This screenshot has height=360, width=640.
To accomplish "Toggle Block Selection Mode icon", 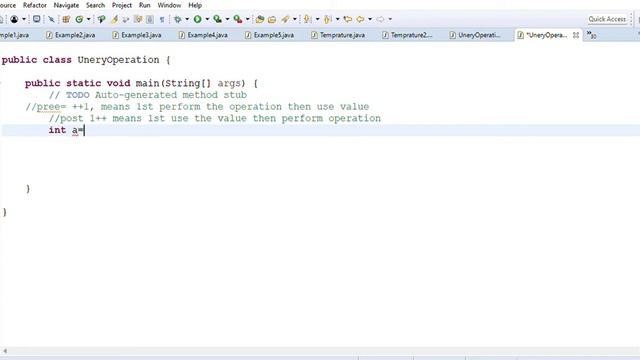I will tap(150, 19).
